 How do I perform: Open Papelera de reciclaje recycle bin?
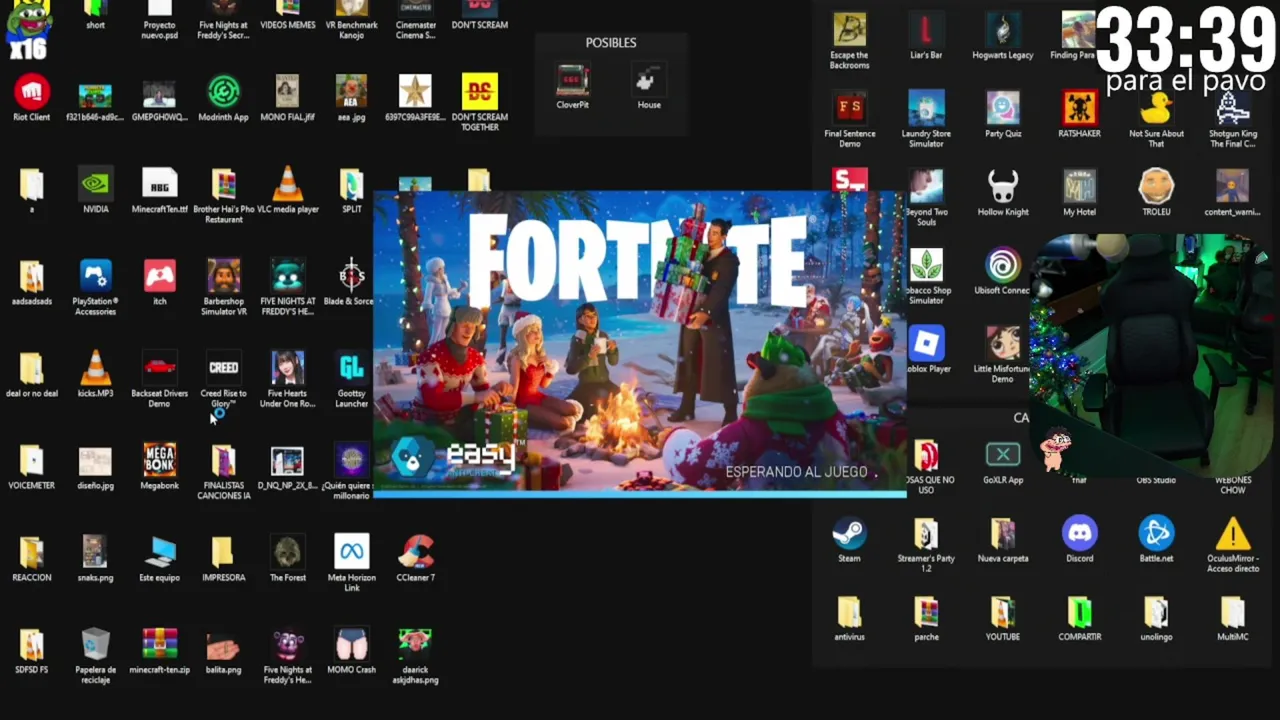tap(95, 645)
